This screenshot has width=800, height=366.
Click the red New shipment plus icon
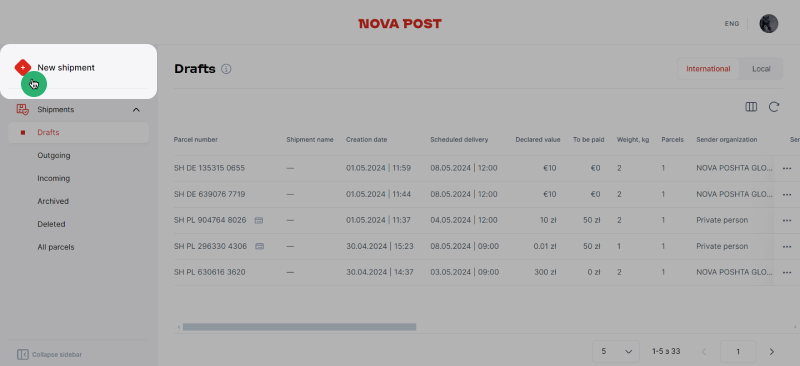coord(23,67)
